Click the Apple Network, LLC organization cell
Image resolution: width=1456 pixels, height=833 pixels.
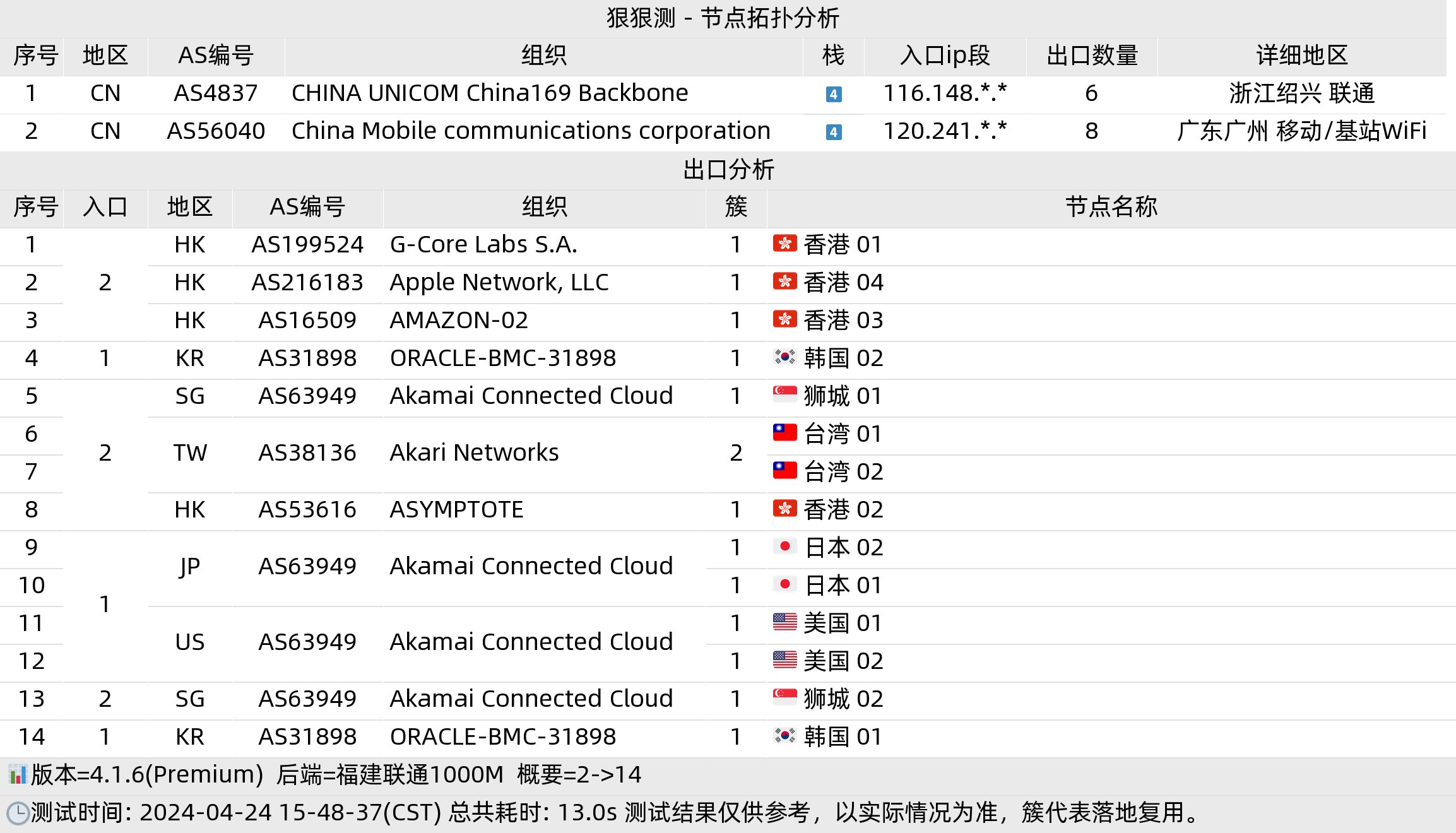(544, 283)
